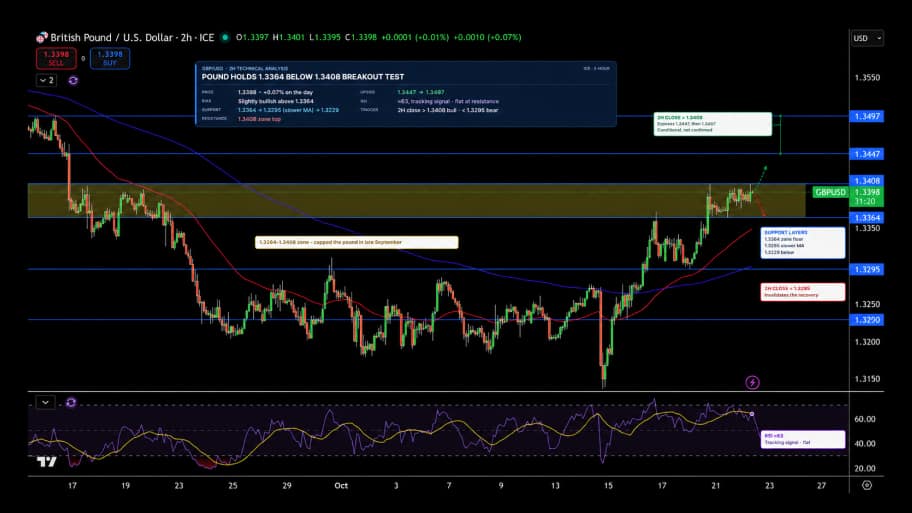This screenshot has height=513, width=912.
Task: Click the +0.0001 (+0.01%) change value
Action: click(415, 37)
